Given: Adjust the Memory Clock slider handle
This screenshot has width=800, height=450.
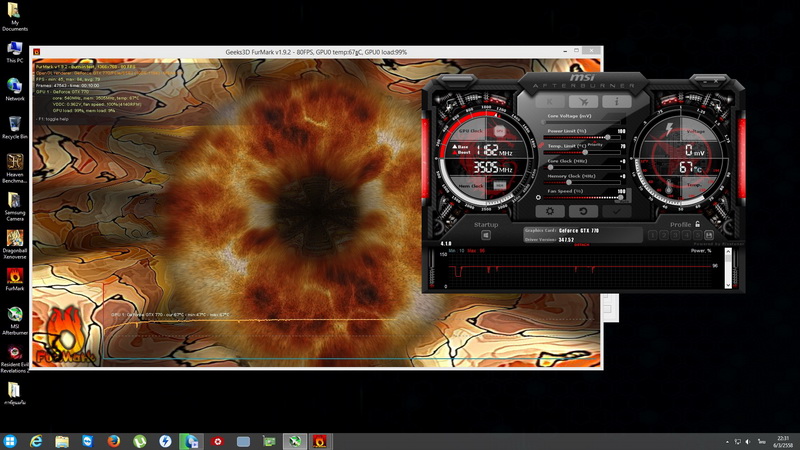Looking at the screenshot, I should point(569,182).
